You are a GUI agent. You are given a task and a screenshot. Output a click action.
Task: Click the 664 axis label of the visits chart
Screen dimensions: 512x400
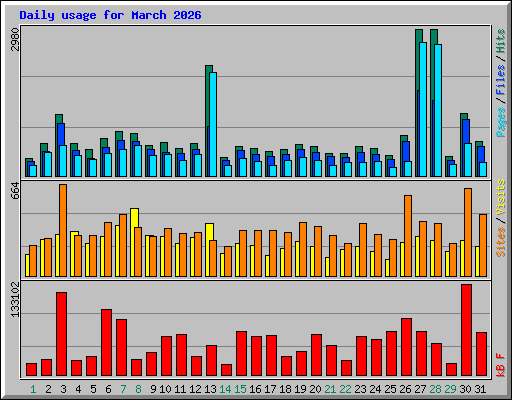(x=16, y=191)
